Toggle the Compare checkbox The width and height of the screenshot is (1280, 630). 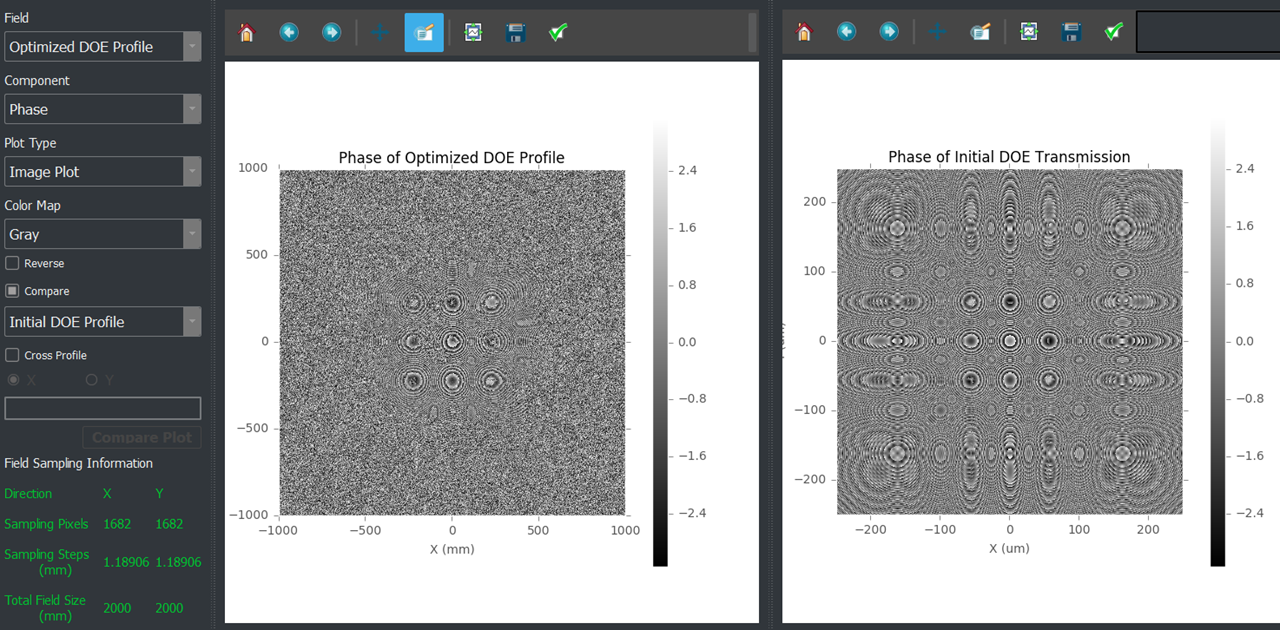pos(12,291)
